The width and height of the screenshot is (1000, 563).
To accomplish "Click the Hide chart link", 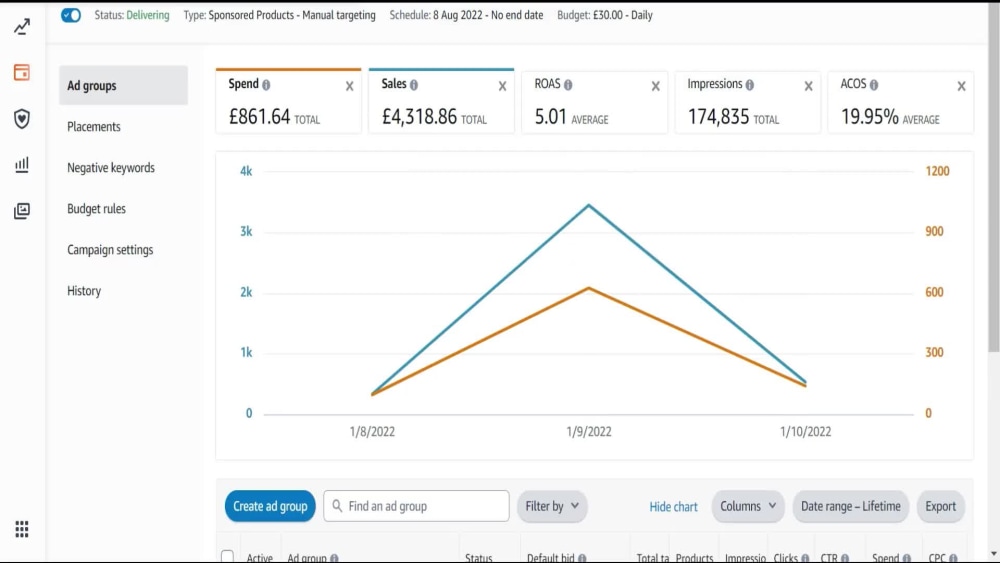I will click(x=673, y=507).
